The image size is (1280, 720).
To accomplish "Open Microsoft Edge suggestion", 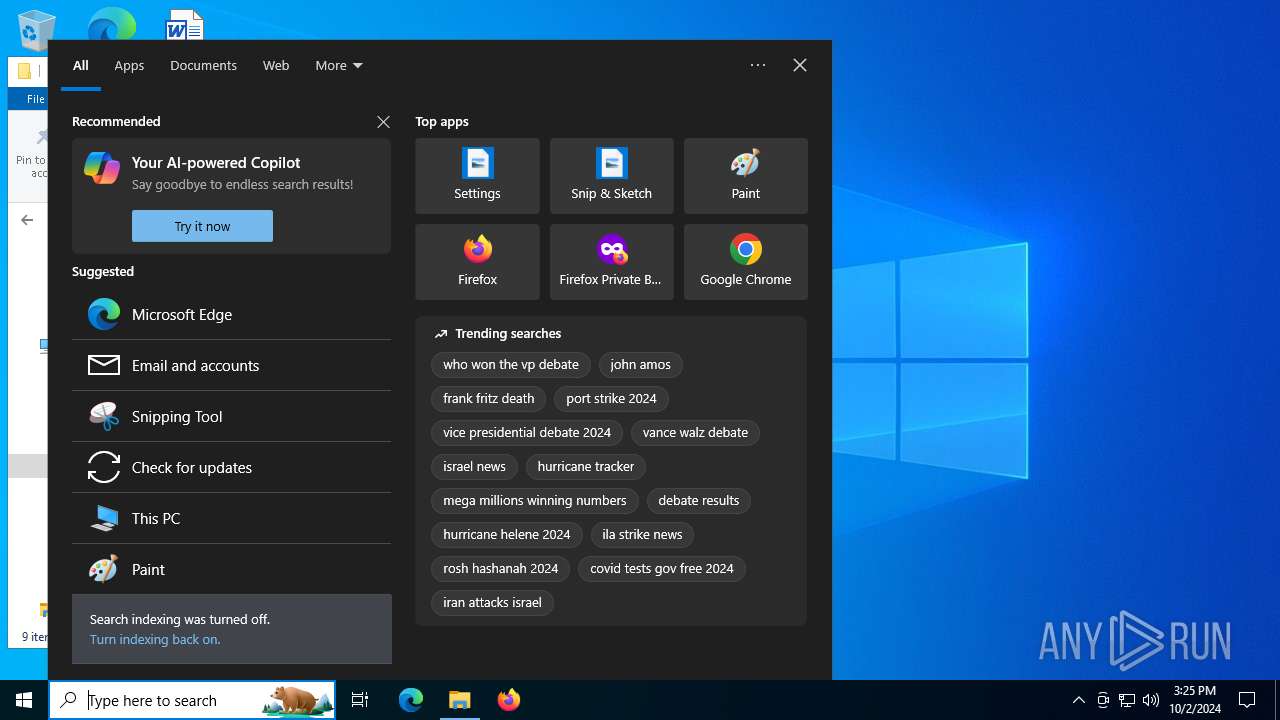I will (231, 314).
